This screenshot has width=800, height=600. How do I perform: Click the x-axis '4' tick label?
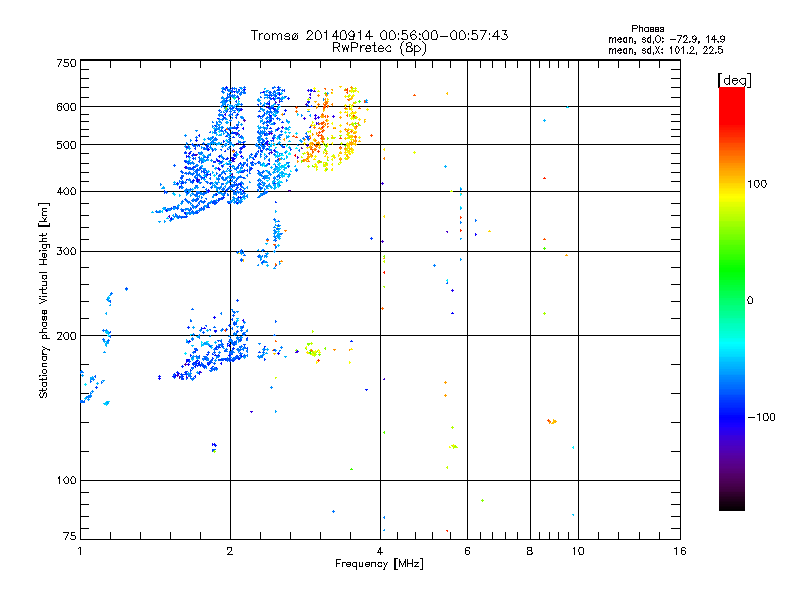pyautogui.click(x=380, y=551)
